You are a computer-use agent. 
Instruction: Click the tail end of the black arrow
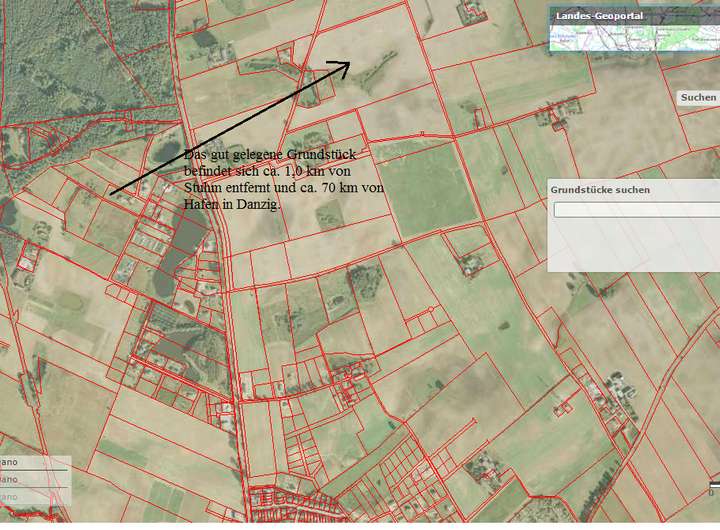tap(111, 190)
